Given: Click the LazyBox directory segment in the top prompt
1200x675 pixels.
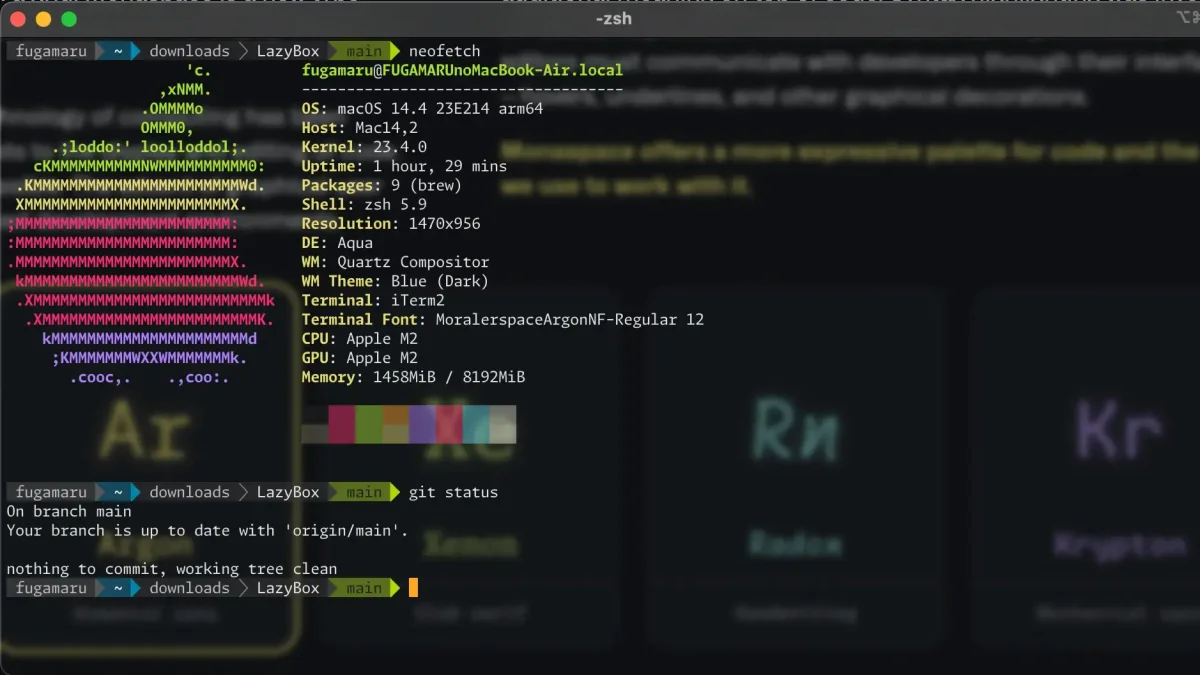Looking at the screenshot, I should click(288, 50).
